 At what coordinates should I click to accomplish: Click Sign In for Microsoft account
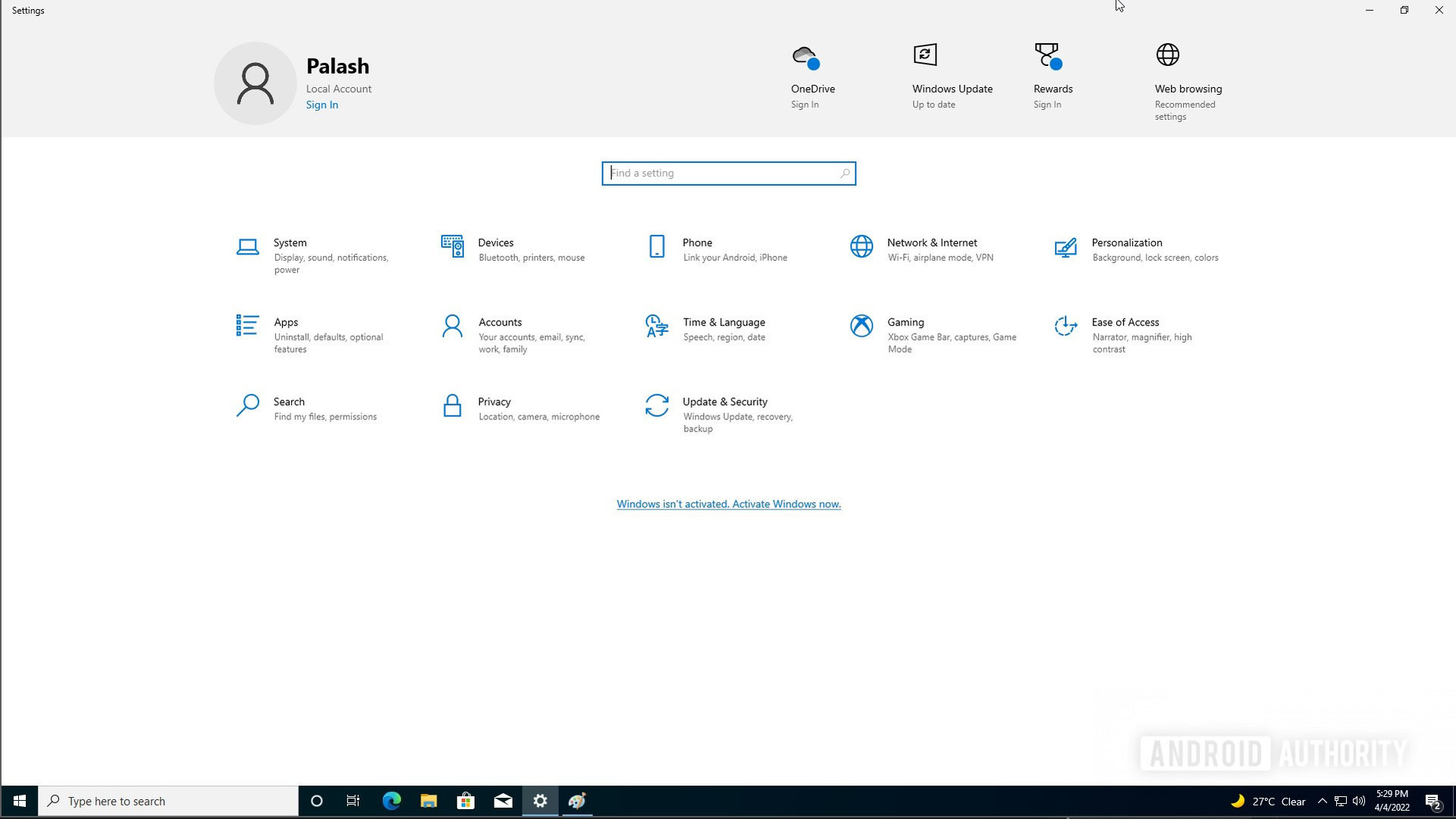(322, 104)
